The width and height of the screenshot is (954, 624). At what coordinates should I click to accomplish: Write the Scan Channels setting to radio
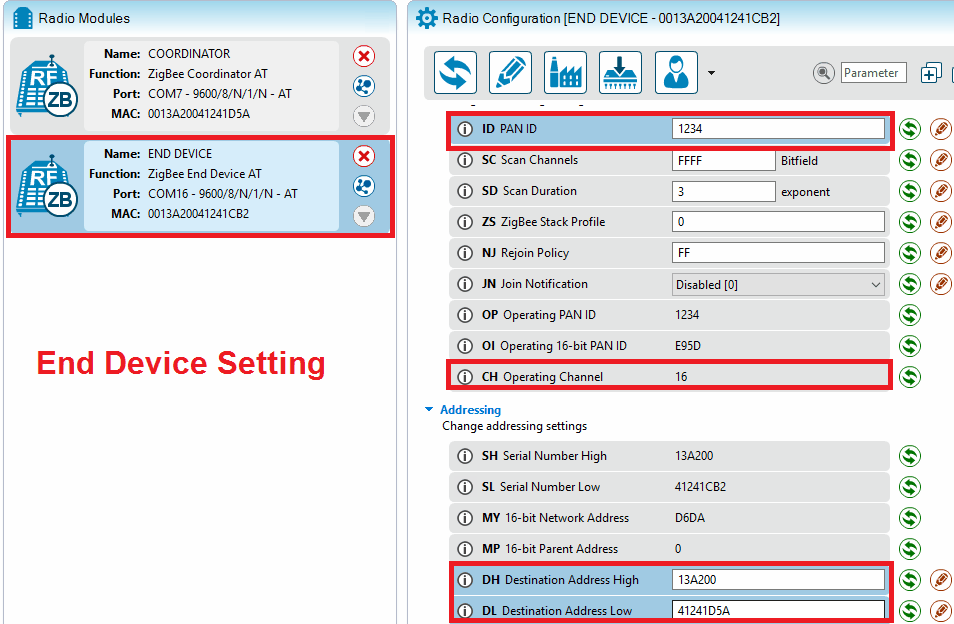pos(940,160)
